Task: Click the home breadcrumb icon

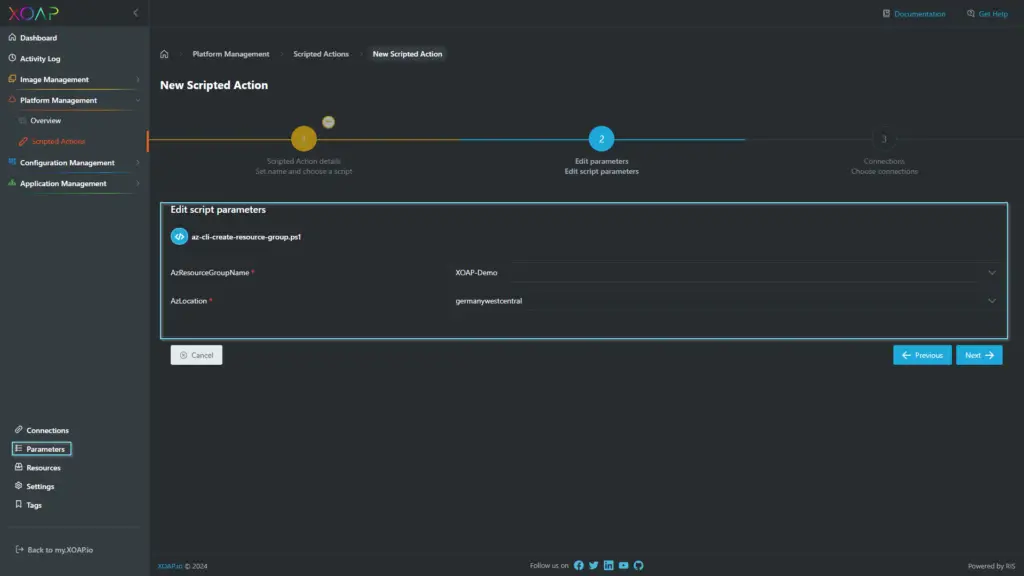Action: point(165,54)
